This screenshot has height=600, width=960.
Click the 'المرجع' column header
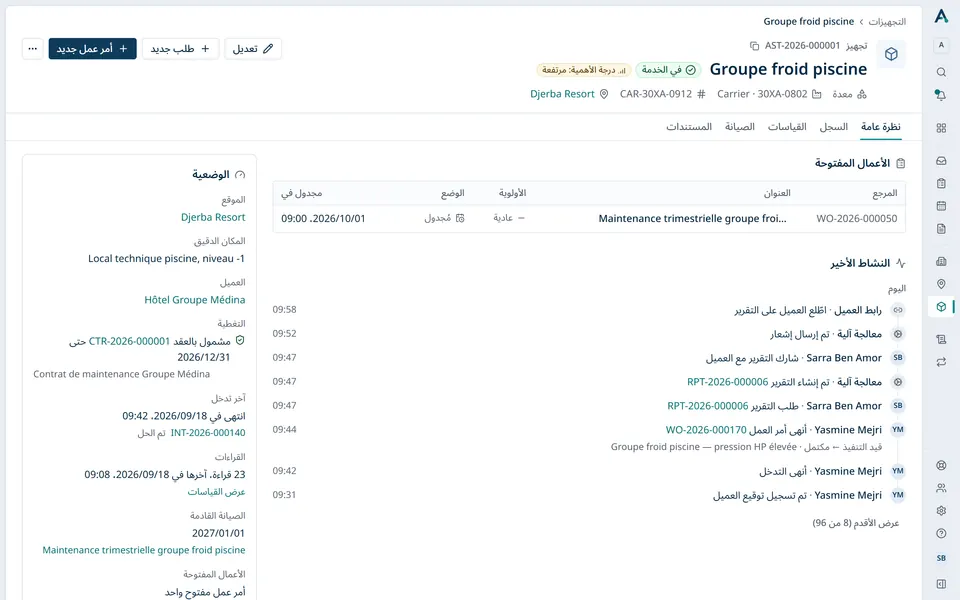tap(885, 193)
